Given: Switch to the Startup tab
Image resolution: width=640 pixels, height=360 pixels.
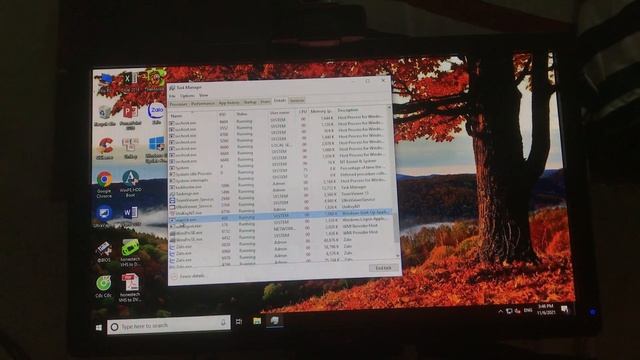Looking at the screenshot, I should [x=250, y=102].
